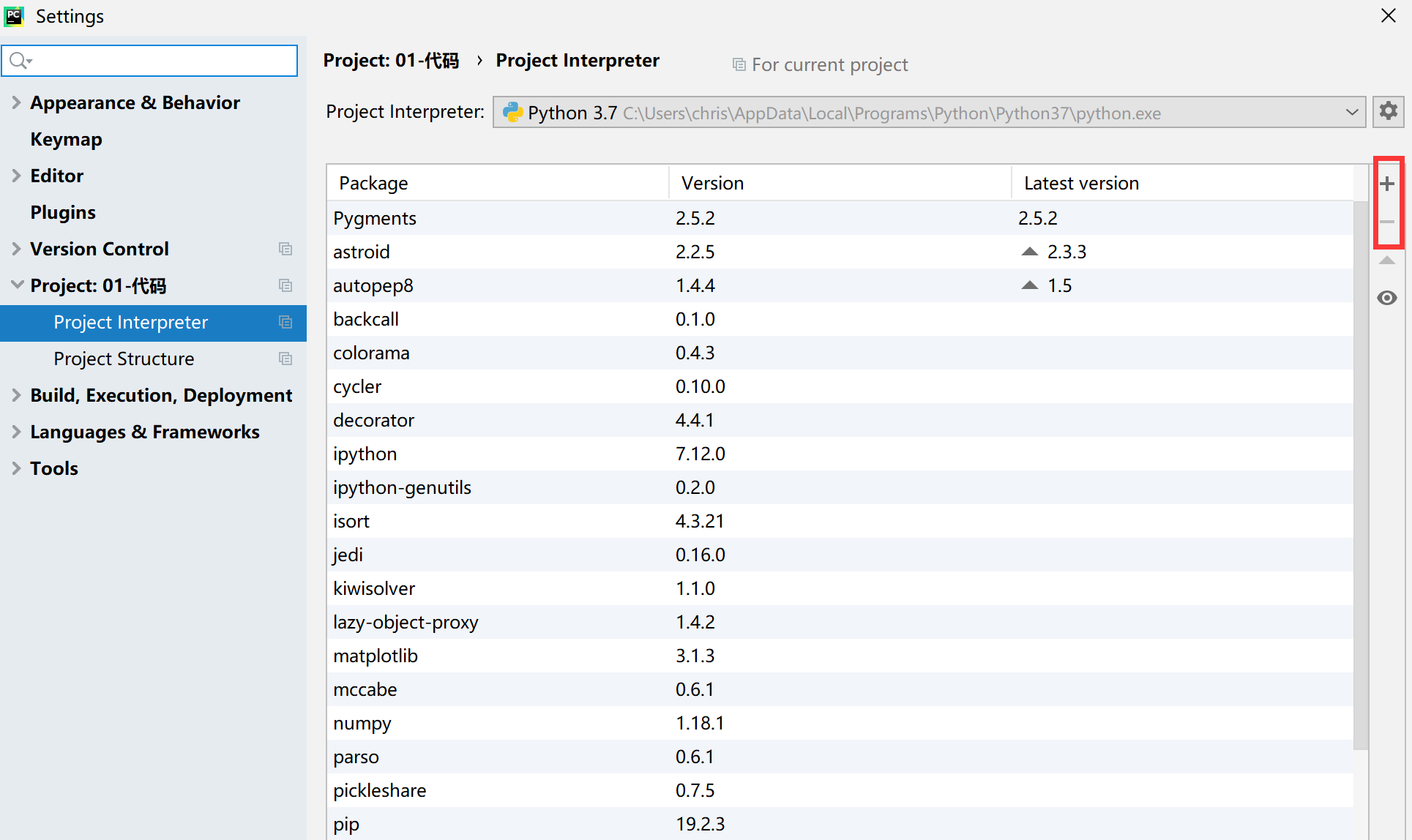
Task: Select the mccabe package row
Action: click(x=840, y=689)
